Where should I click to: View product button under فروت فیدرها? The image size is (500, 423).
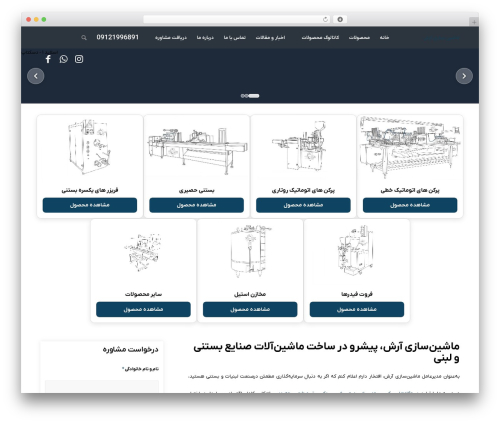357,309
